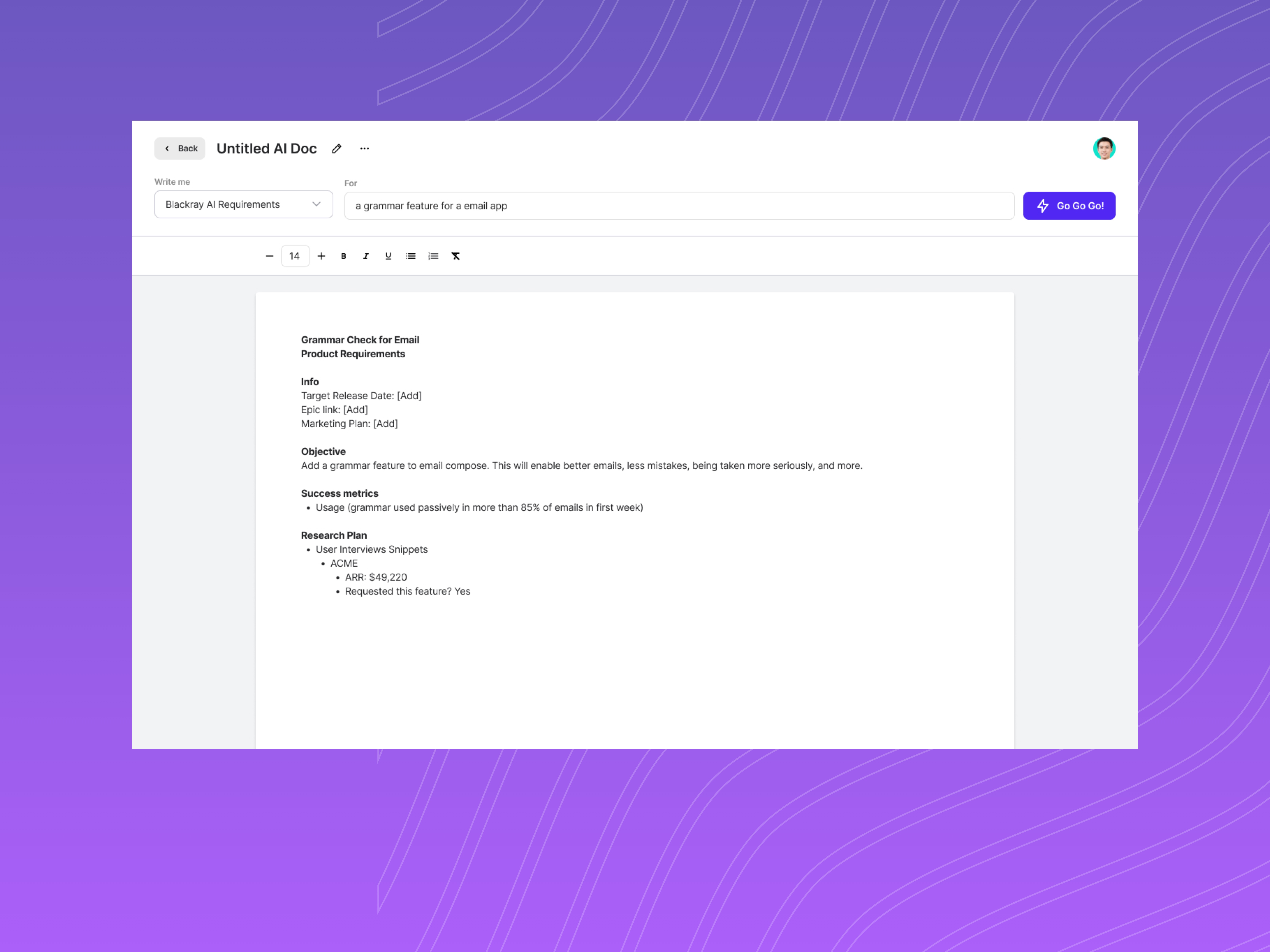Click the Untitled AI Doc title

pyautogui.click(x=266, y=149)
